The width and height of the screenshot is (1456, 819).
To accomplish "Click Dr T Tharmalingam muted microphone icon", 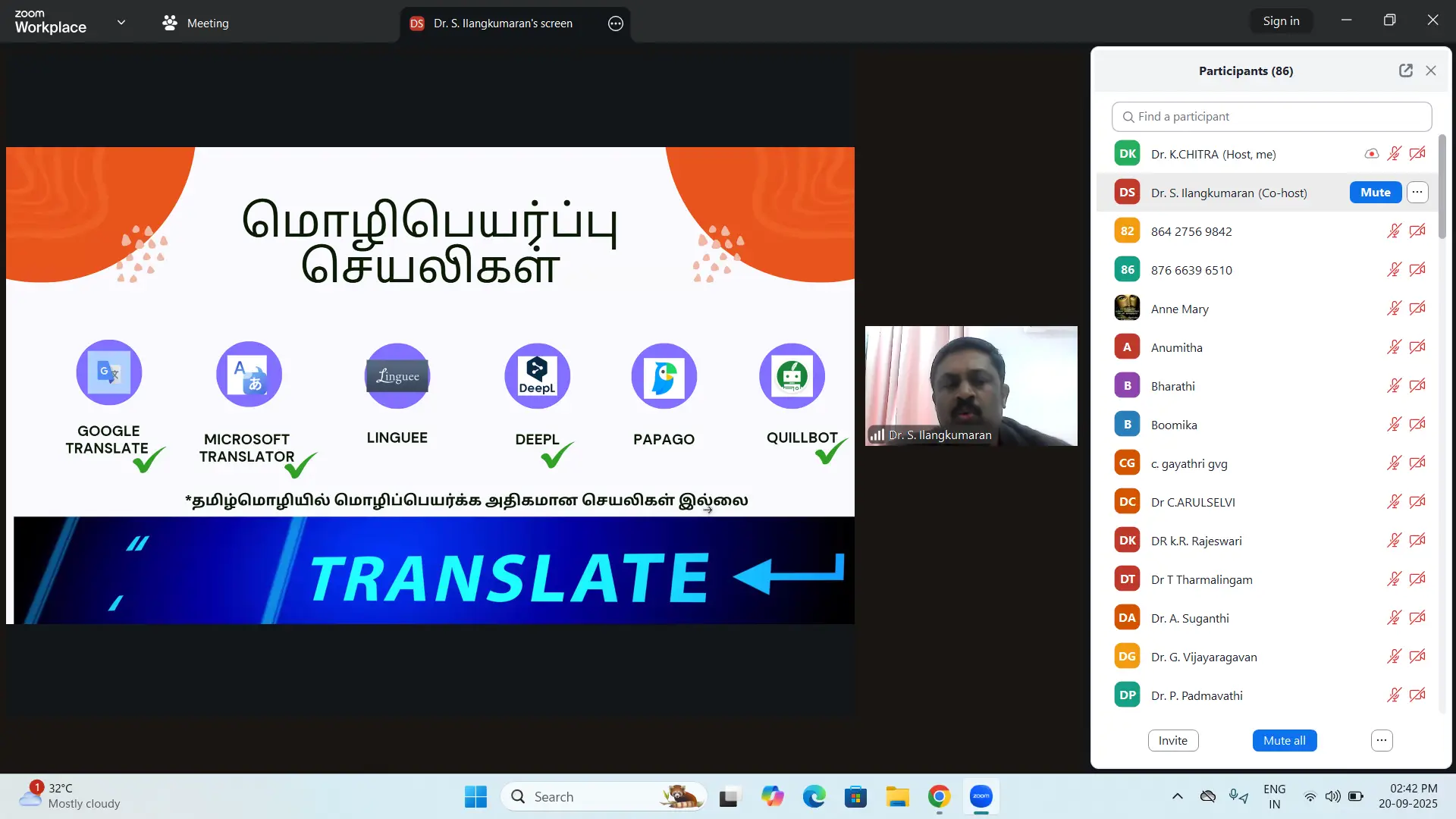I will pyautogui.click(x=1394, y=579).
